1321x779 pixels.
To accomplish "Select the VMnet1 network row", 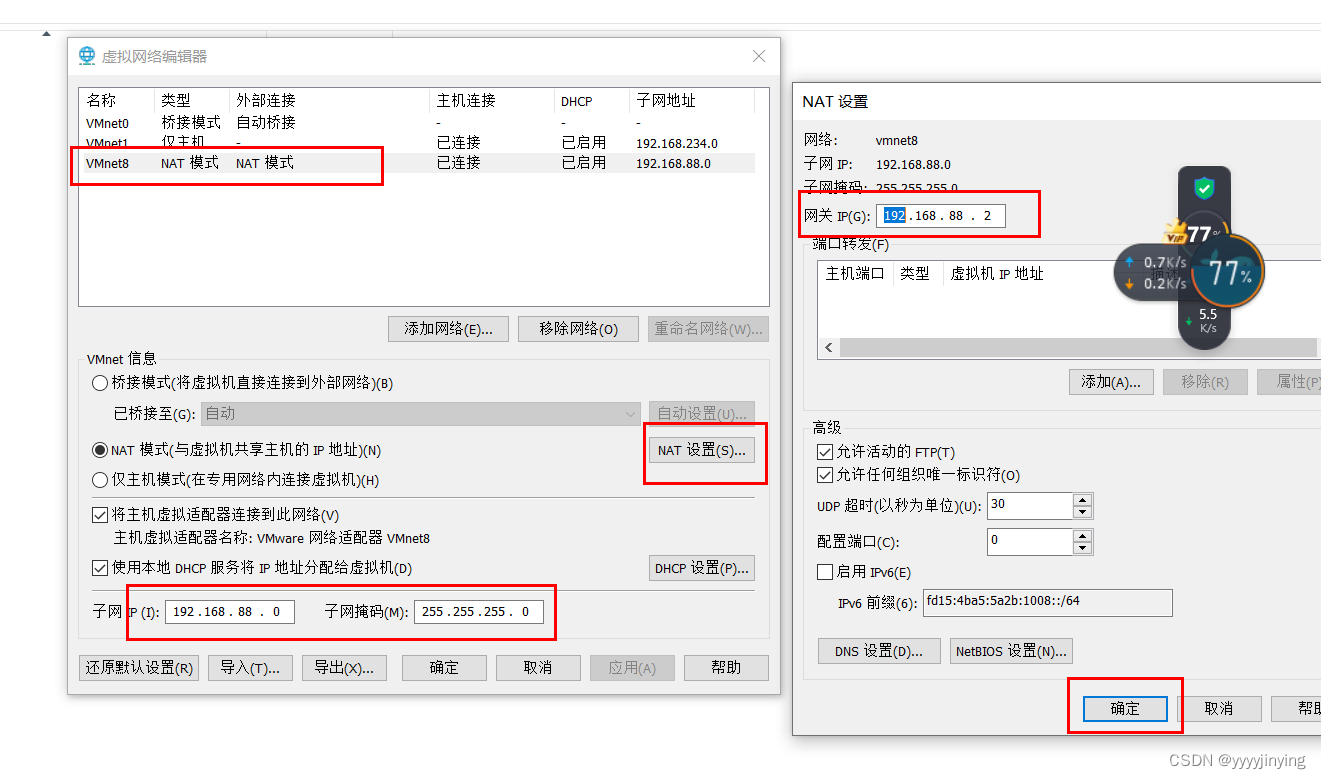I will coord(417,143).
